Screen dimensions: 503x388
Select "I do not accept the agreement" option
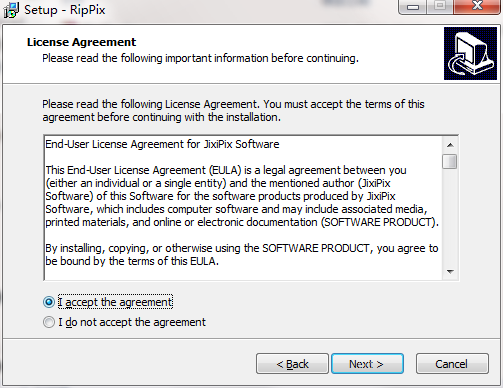(49, 322)
